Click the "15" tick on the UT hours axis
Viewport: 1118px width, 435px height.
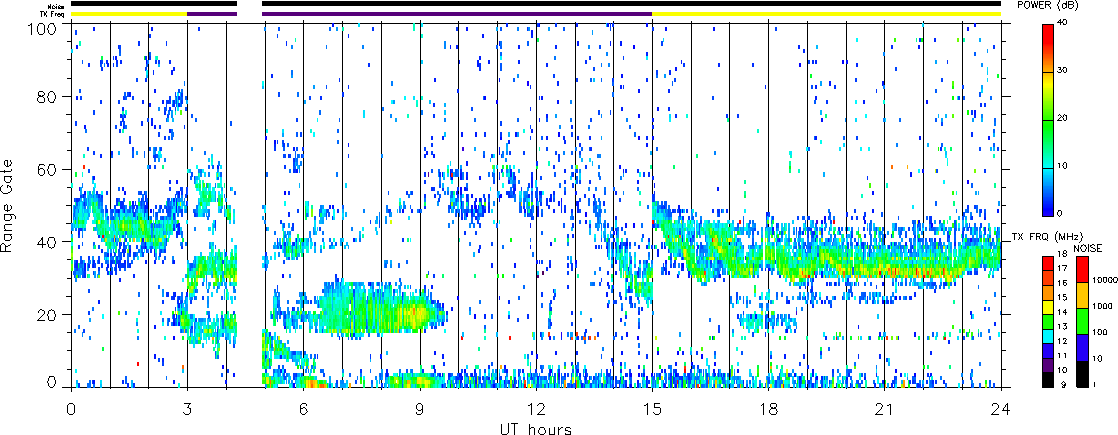pos(652,408)
